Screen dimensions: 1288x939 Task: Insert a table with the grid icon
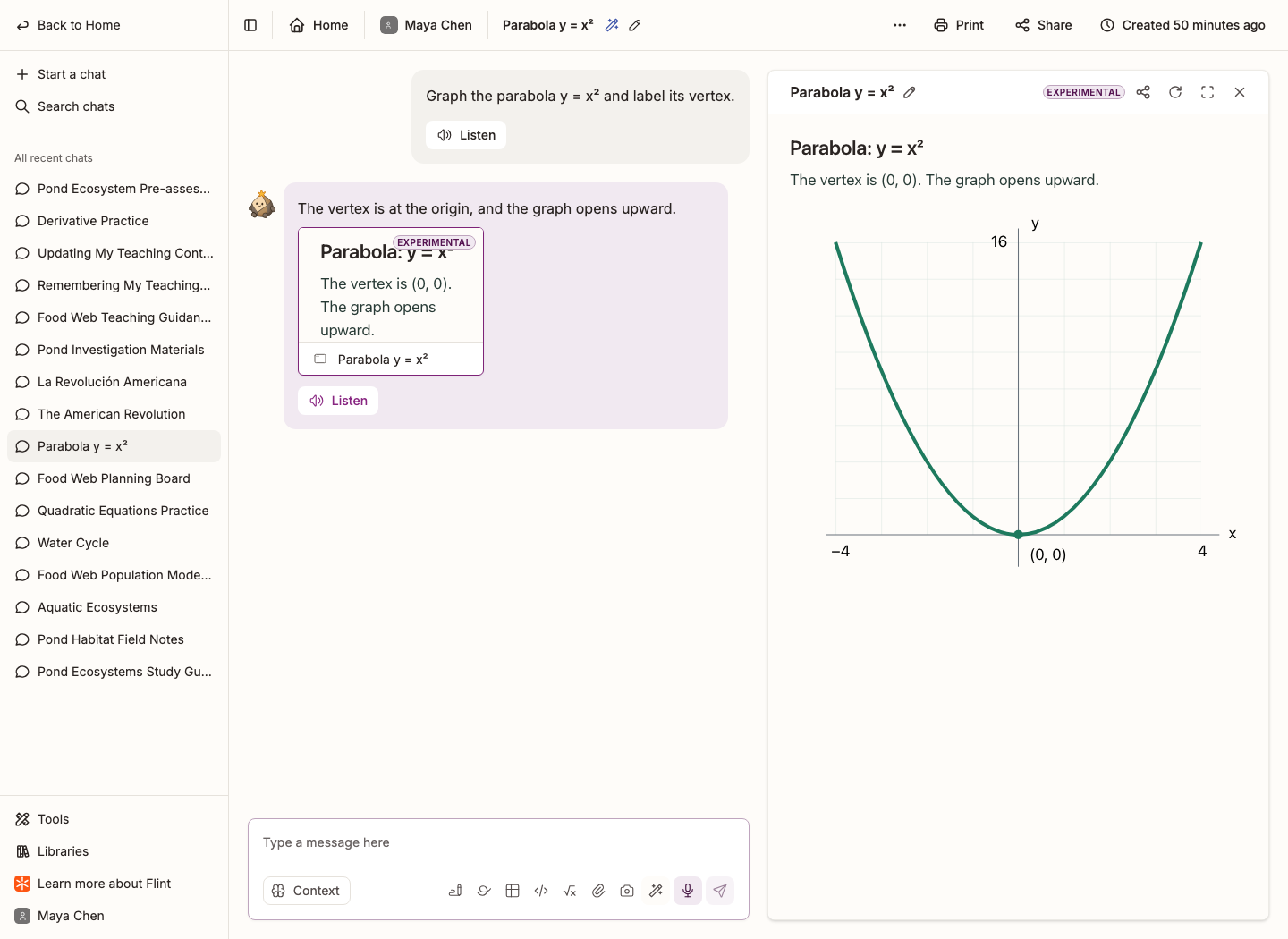click(513, 891)
